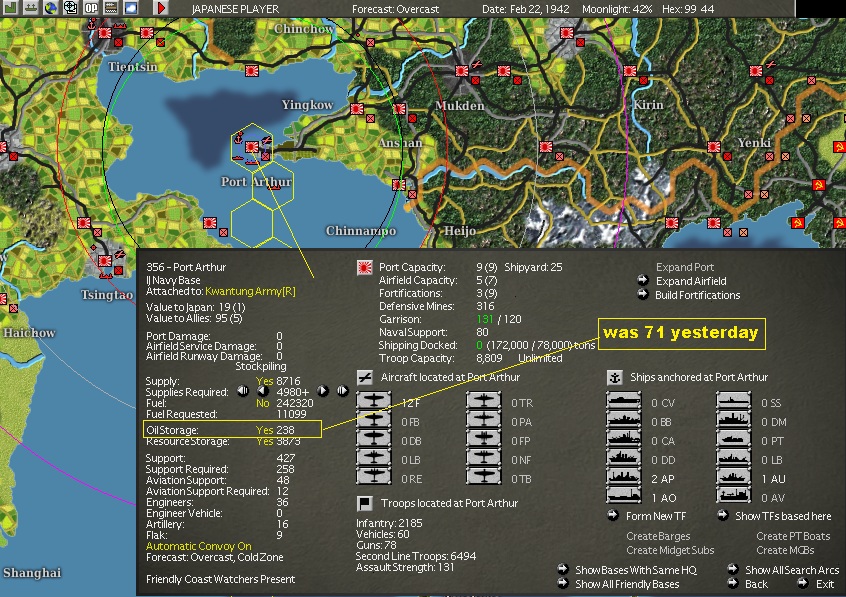The height and width of the screenshot is (597, 846).
Task: Open the globe strategic map icon
Action: pyautogui.click(x=51, y=8)
